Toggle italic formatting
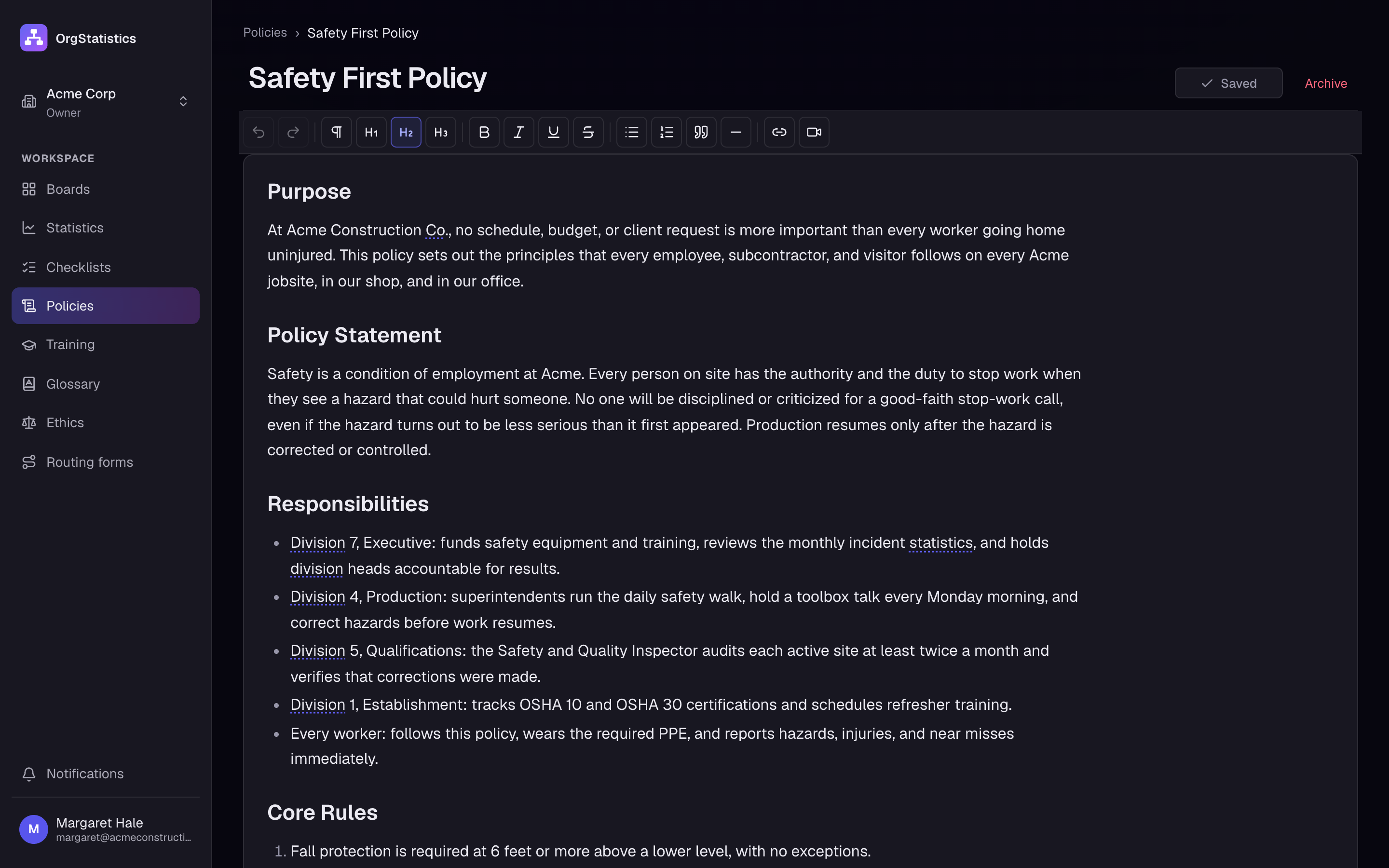Screen dimensions: 1389x868 point(519,132)
